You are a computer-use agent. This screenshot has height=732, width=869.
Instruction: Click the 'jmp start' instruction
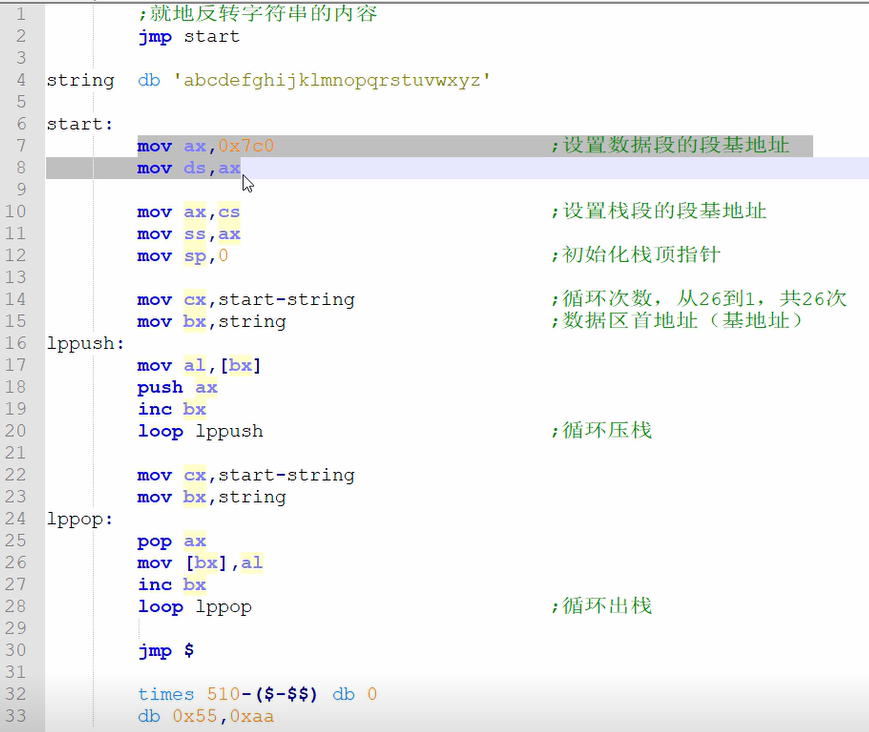[189, 37]
